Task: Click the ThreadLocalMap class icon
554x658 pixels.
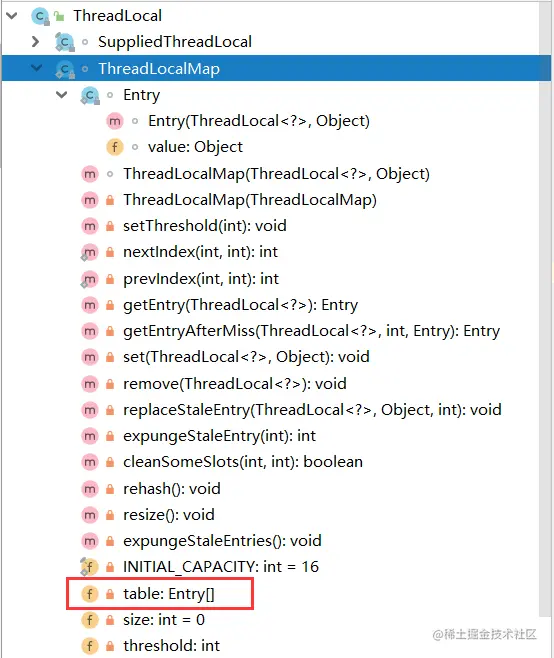Action: tap(65, 69)
